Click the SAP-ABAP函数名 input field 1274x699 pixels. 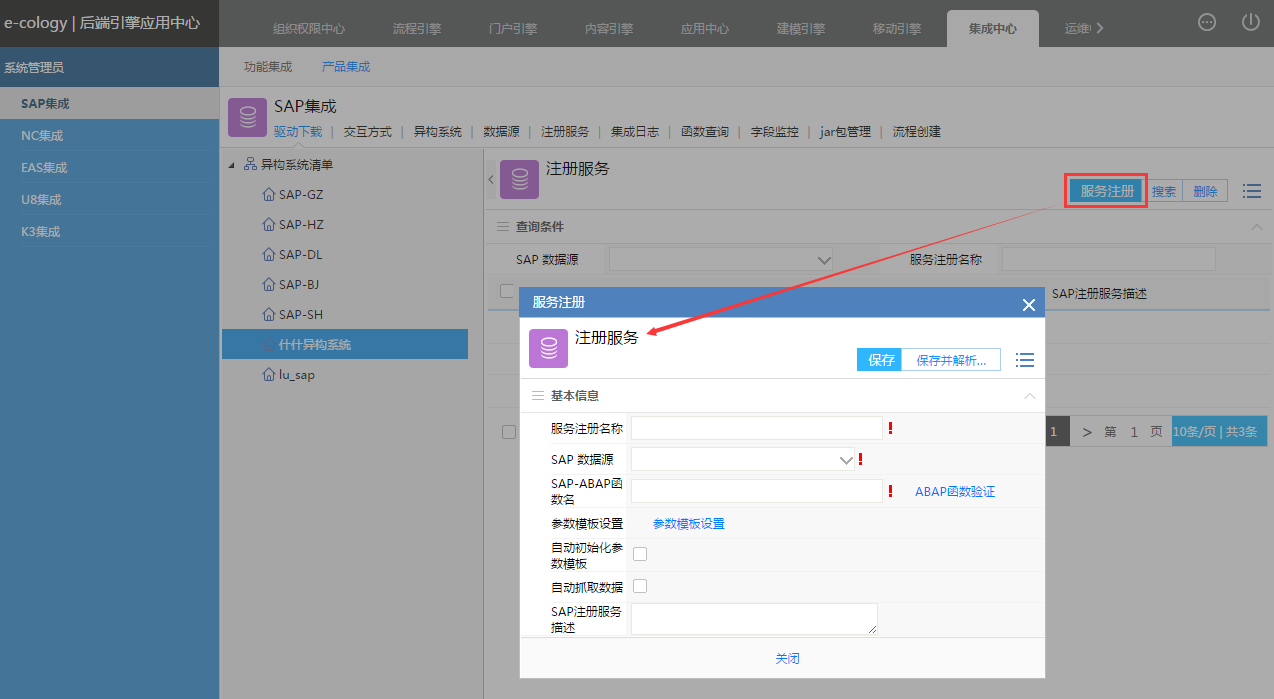coord(757,491)
